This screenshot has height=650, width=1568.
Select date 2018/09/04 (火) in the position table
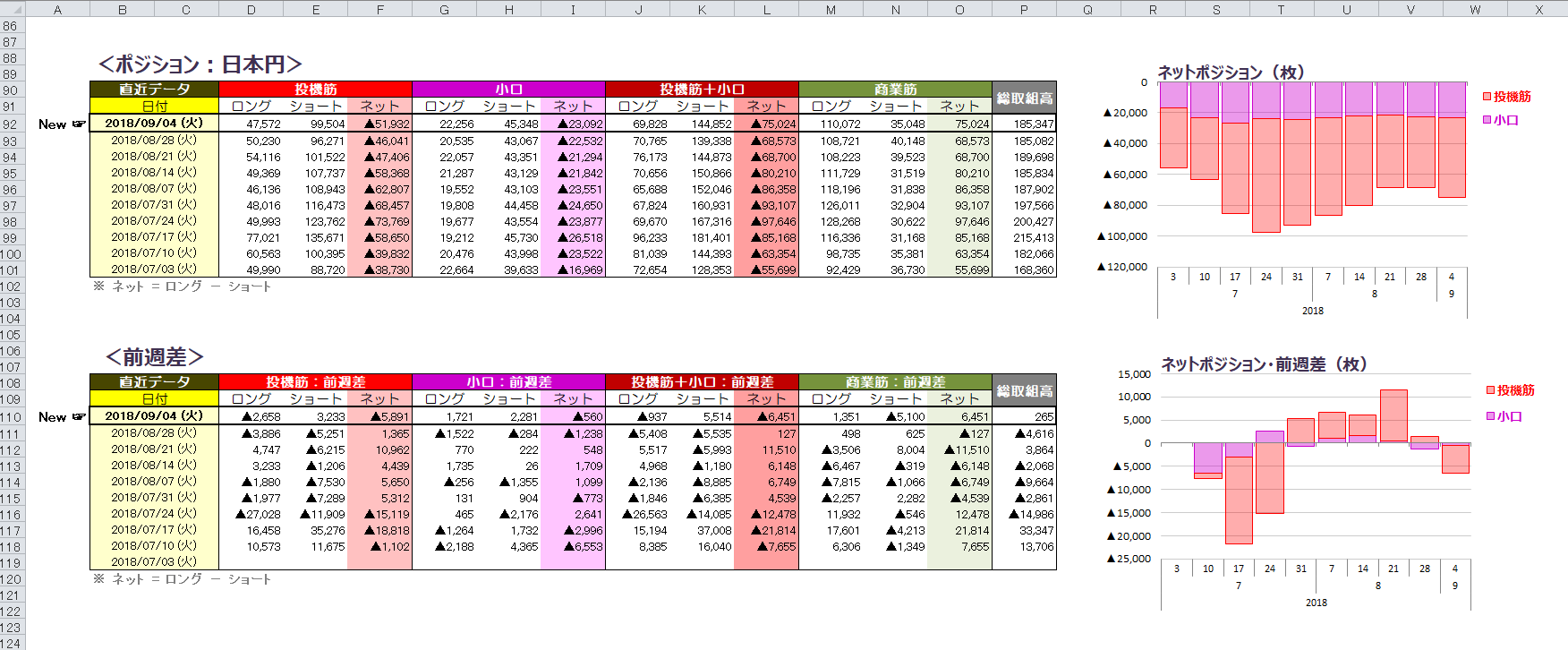point(154,124)
